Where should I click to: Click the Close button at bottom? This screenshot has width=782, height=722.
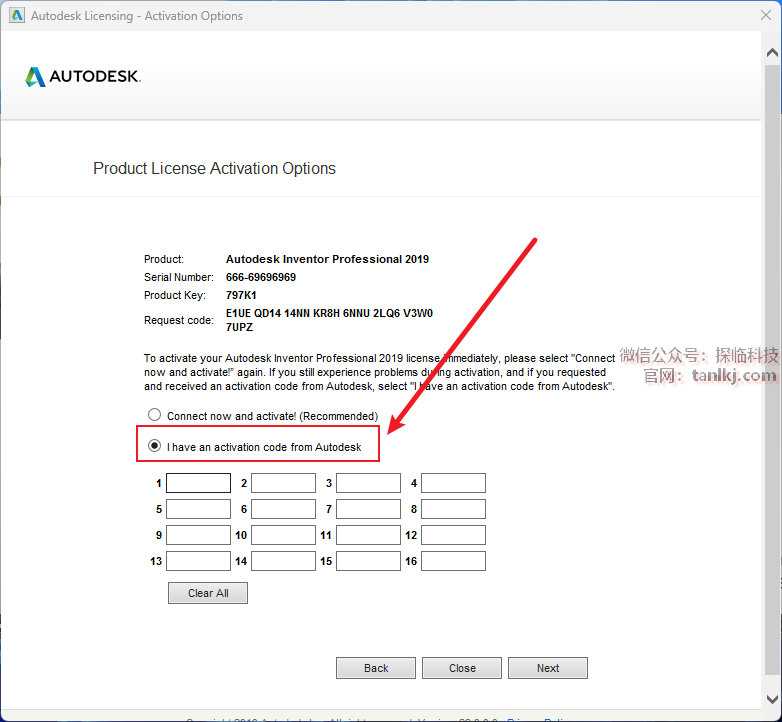click(462, 668)
